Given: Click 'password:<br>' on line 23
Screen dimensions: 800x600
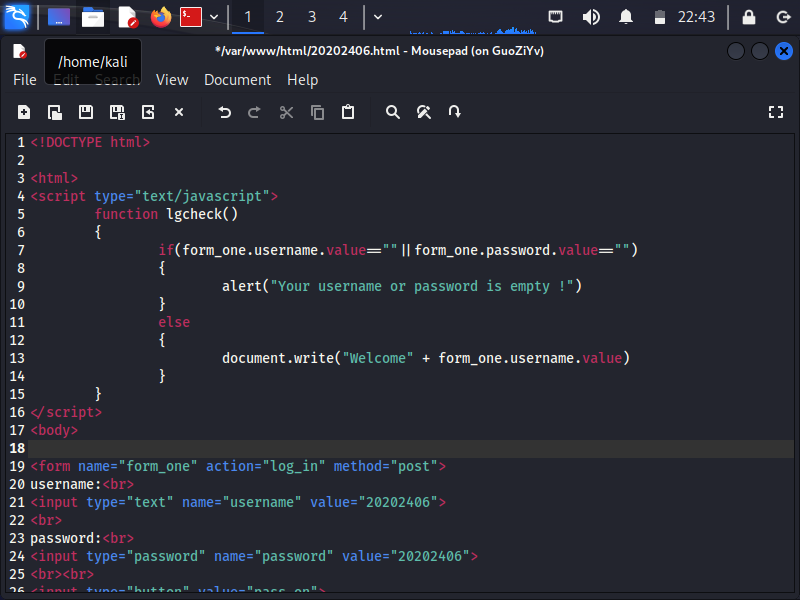Looking at the screenshot, I should 82,538.
